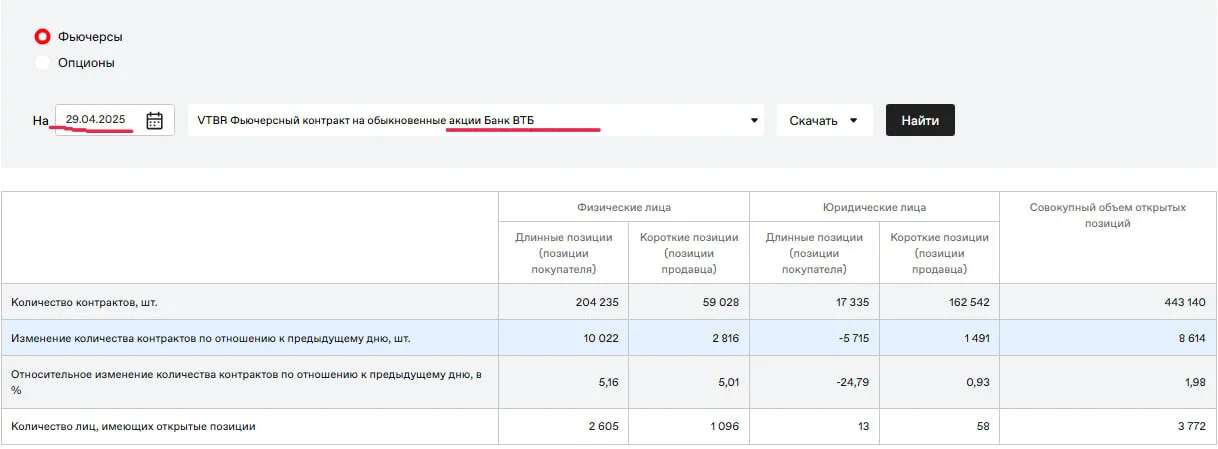The image size is (1218, 449).
Task: Click the Количество лиц row label
Action: point(133,426)
